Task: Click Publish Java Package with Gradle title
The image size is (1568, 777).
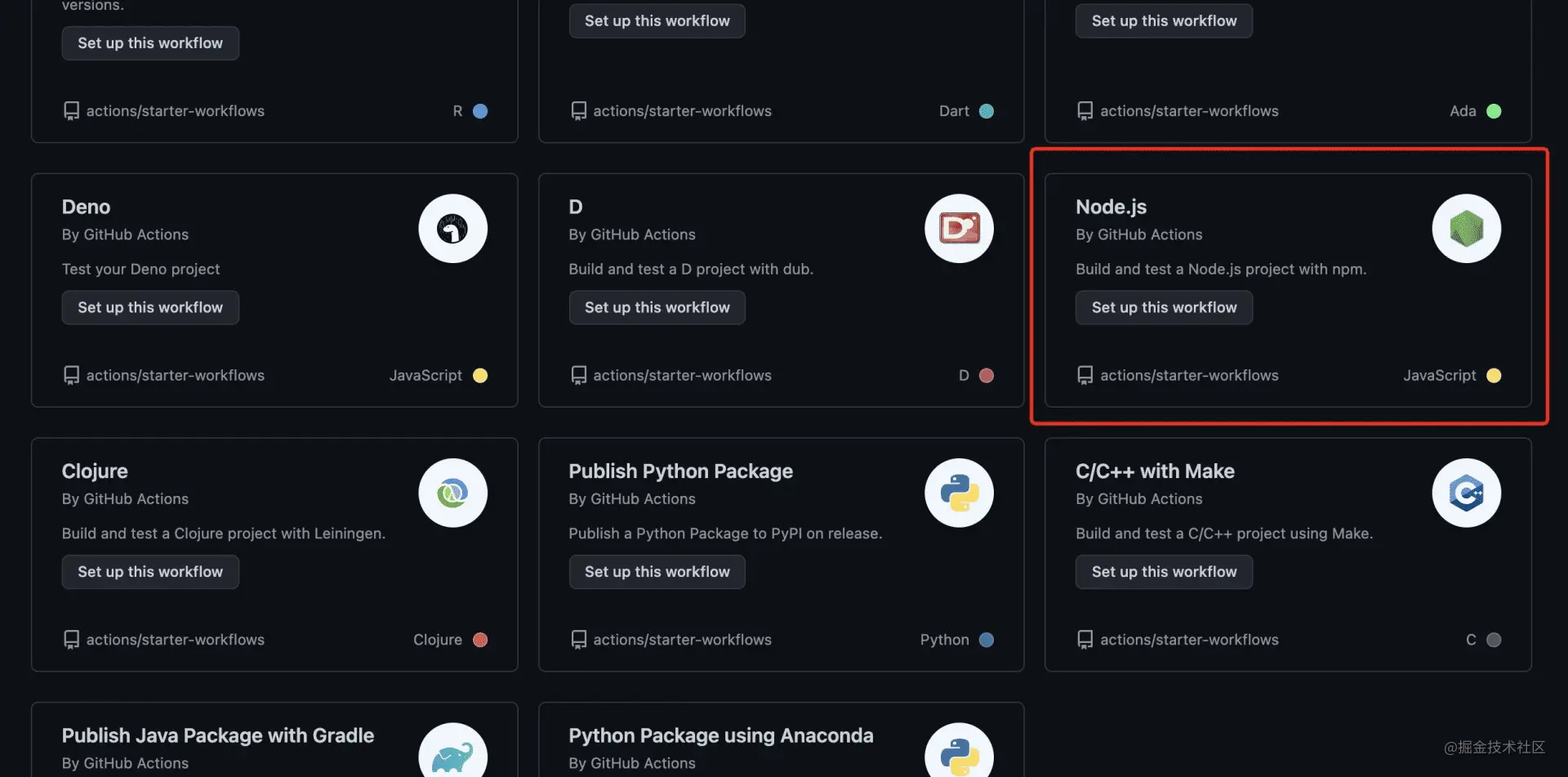Action: (218, 735)
